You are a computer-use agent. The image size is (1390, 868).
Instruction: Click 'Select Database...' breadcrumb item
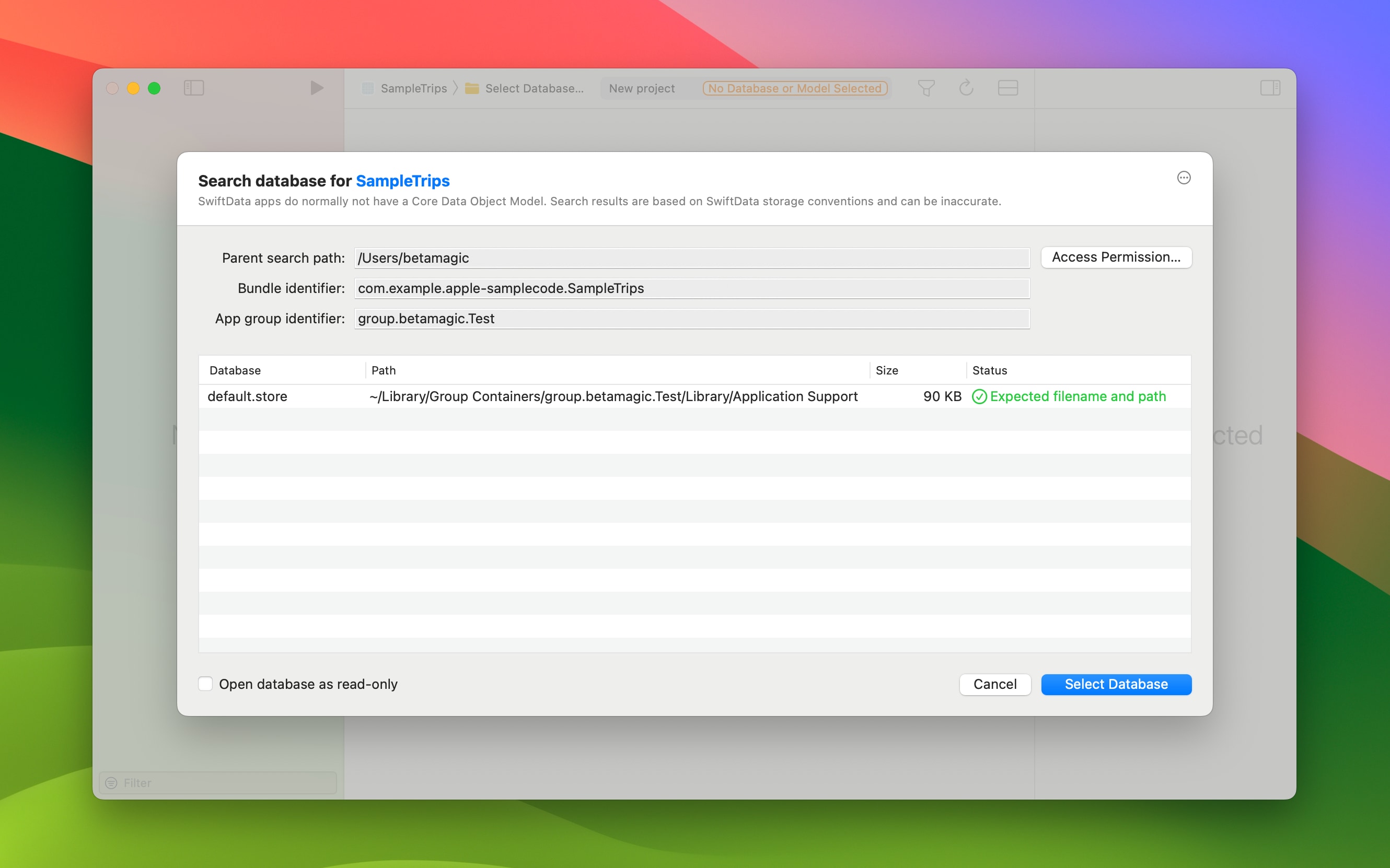534,88
